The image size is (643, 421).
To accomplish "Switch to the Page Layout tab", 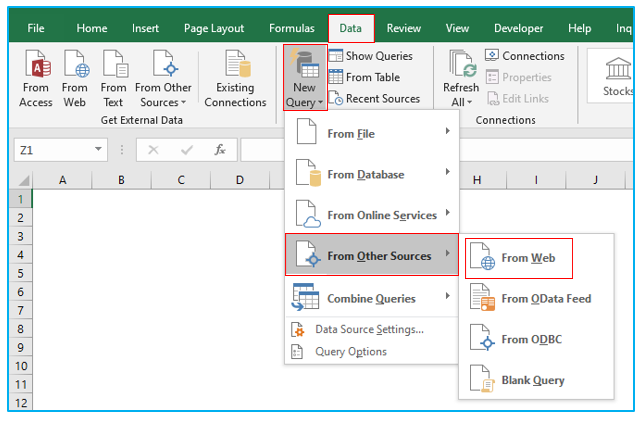I will pyautogui.click(x=214, y=28).
